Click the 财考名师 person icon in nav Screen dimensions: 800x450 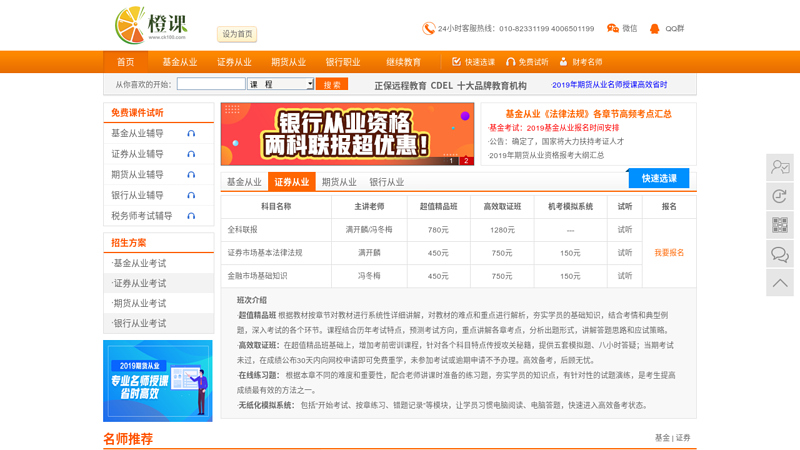click(x=563, y=62)
